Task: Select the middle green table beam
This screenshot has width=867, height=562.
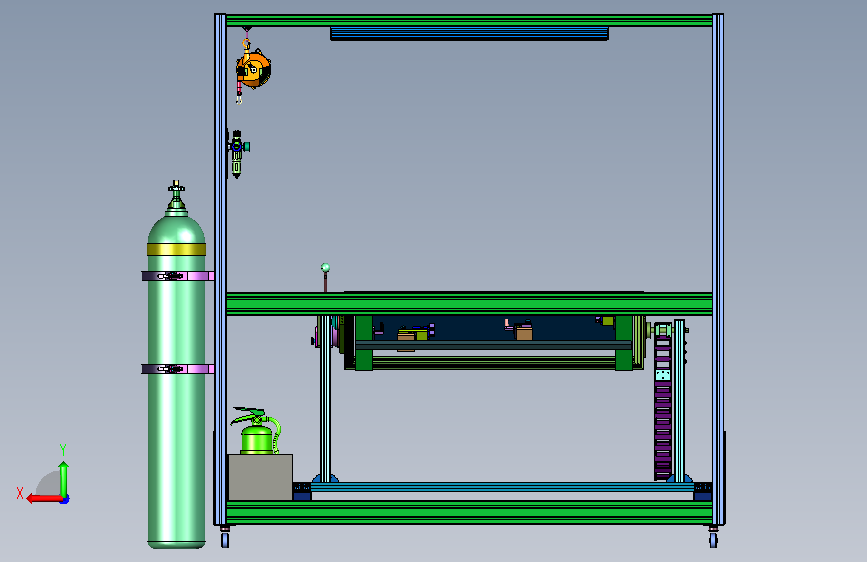Action: point(469,304)
